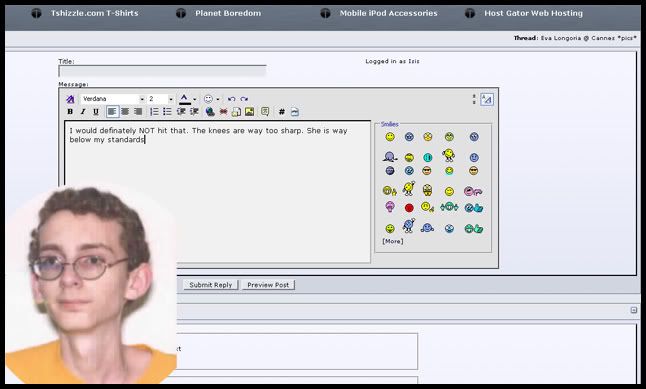
Task: Expand the smilies toolbar dropdown arrow
Action: click(218, 99)
